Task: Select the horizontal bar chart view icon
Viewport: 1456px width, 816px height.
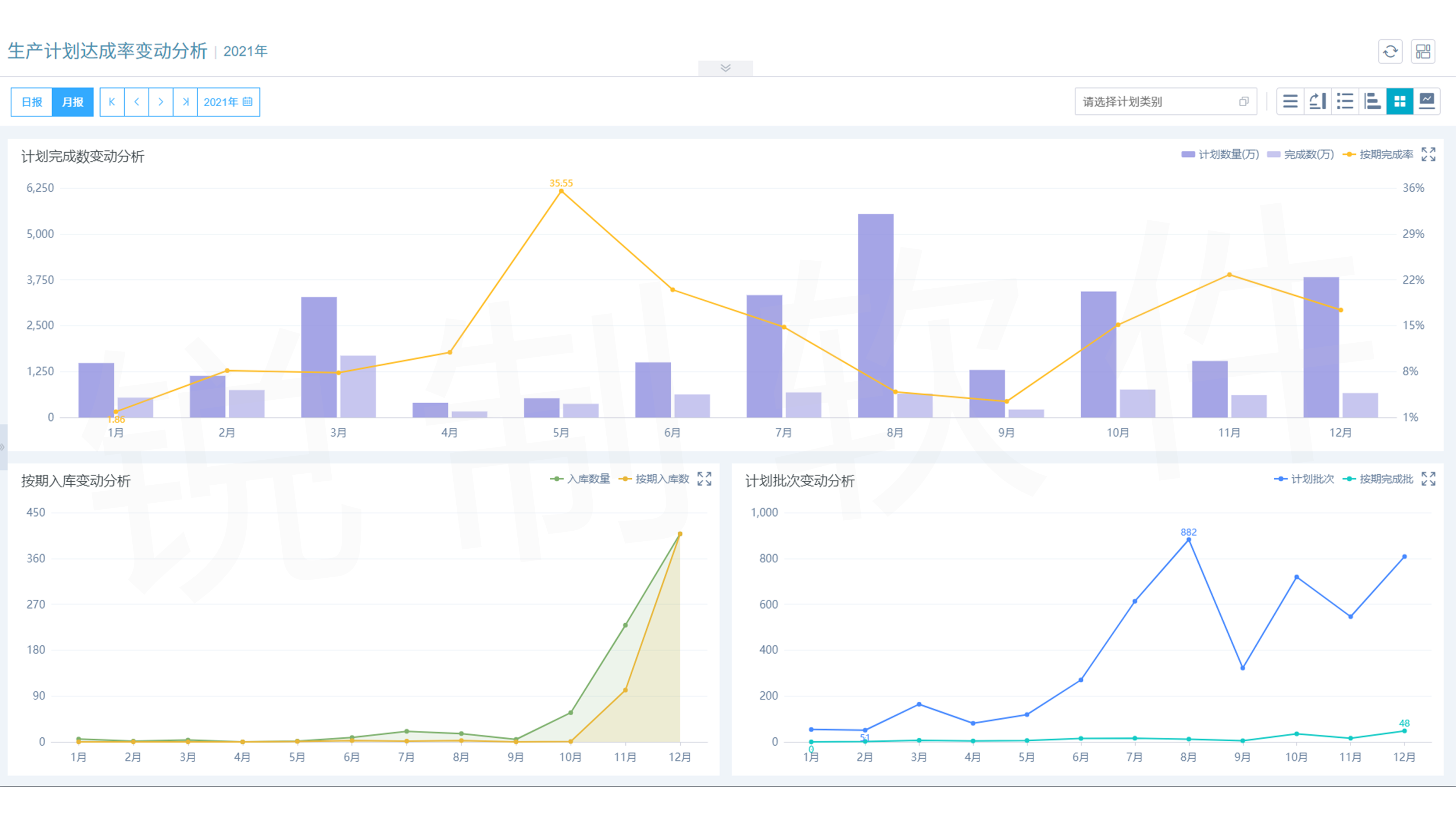Action: click(1372, 102)
